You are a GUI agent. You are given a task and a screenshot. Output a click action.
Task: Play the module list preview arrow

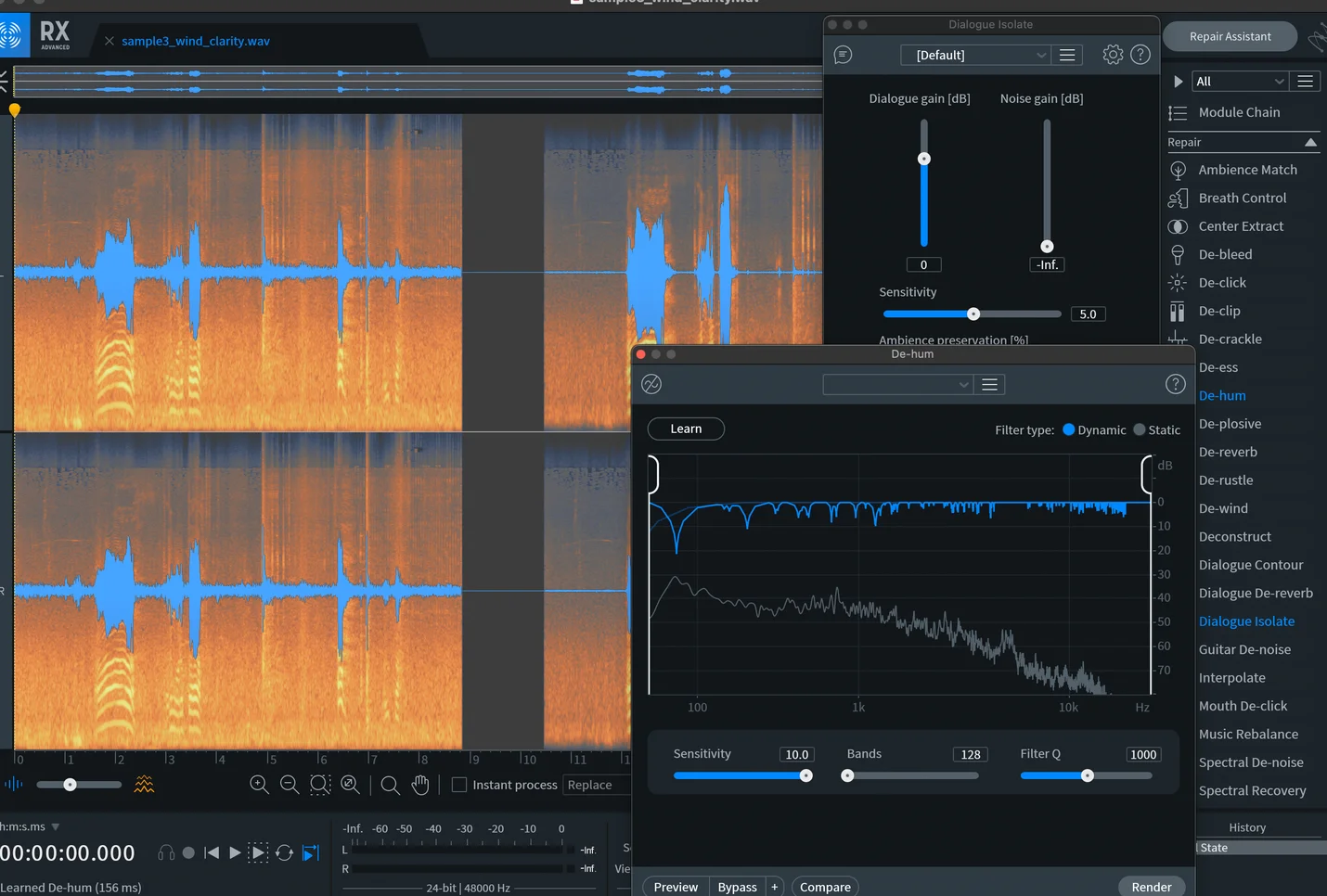pyautogui.click(x=1178, y=82)
